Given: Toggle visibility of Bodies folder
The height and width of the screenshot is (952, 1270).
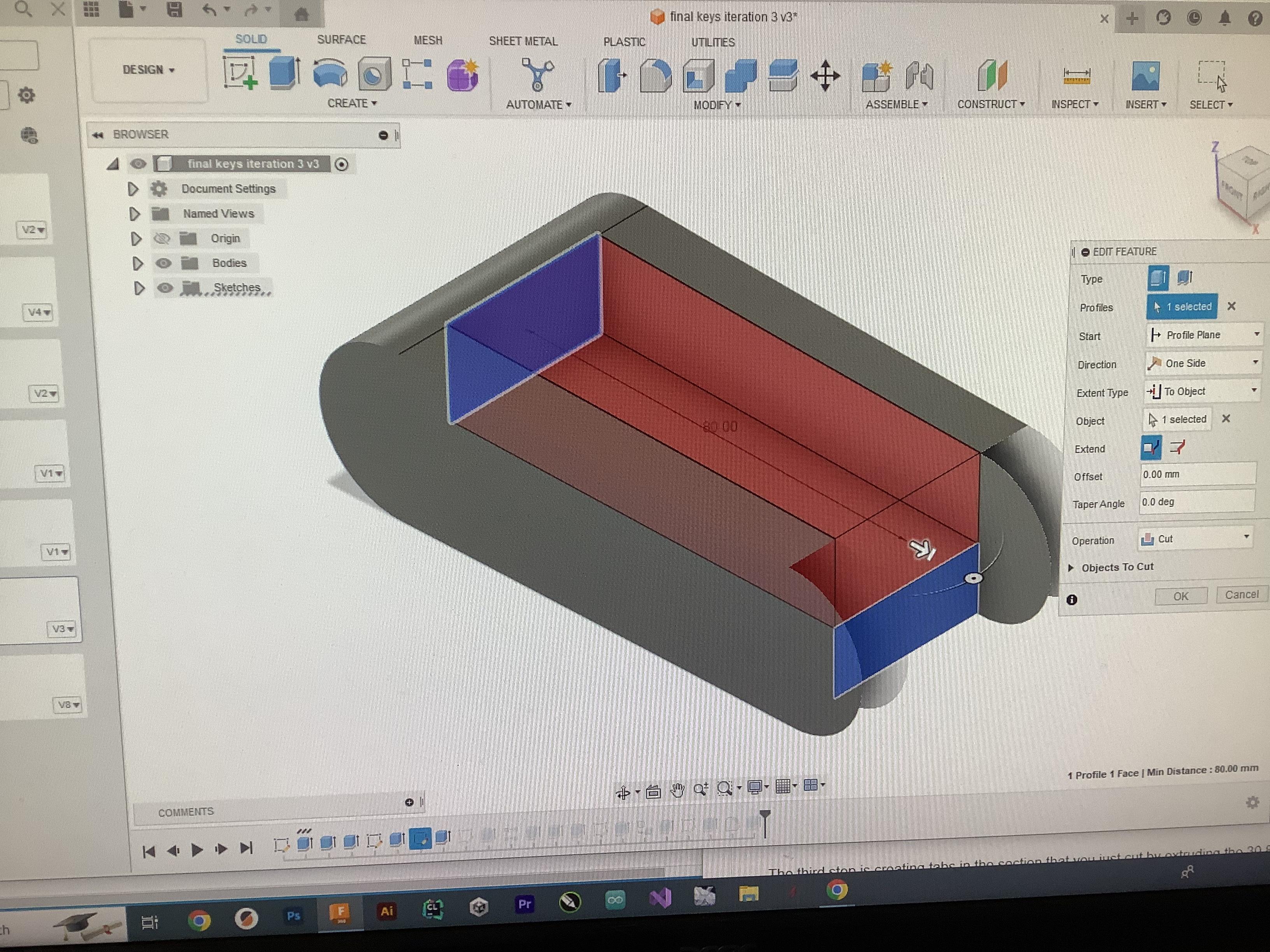Looking at the screenshot, I should (164, 263).
